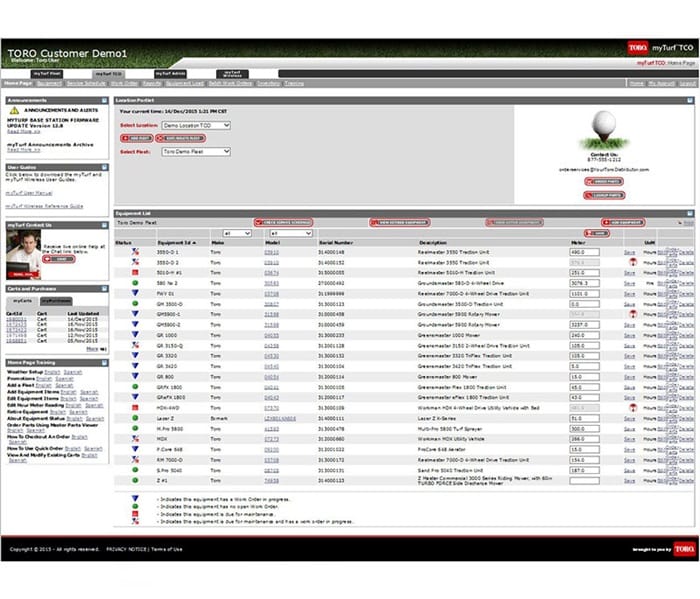Click Save link for 3550-D 1 row

coord(629,252)
